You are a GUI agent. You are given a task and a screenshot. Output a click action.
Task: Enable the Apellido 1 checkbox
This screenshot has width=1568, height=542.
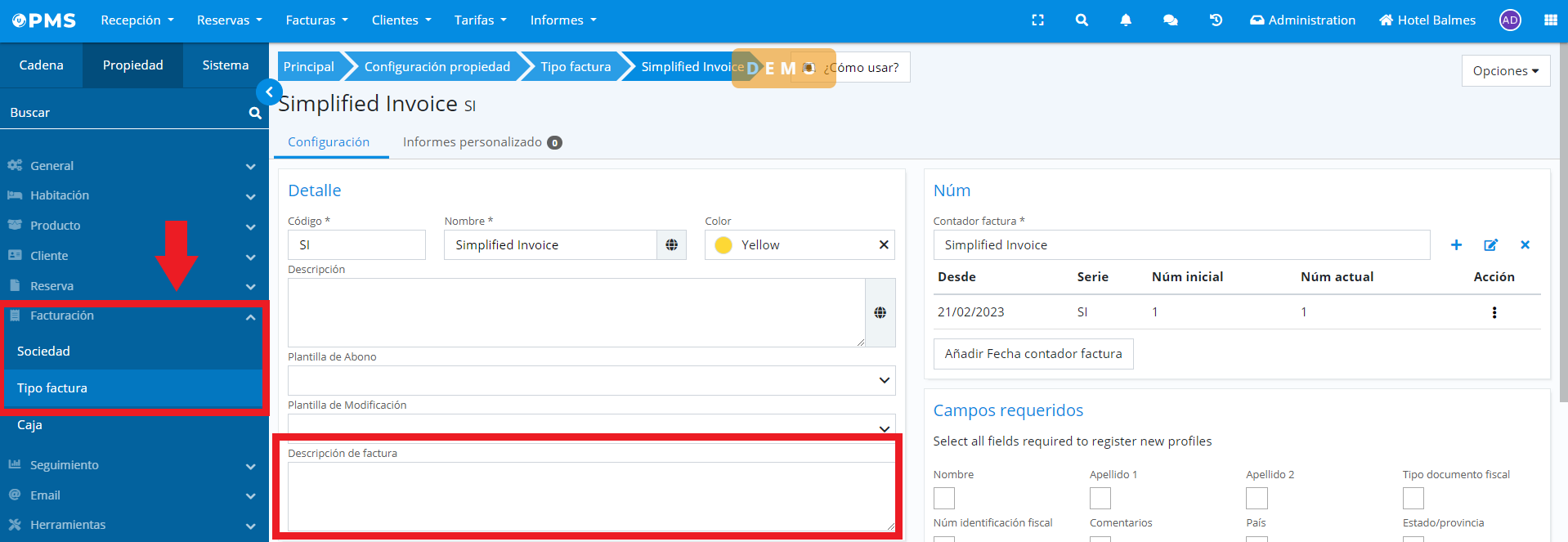coord(1100,498)
